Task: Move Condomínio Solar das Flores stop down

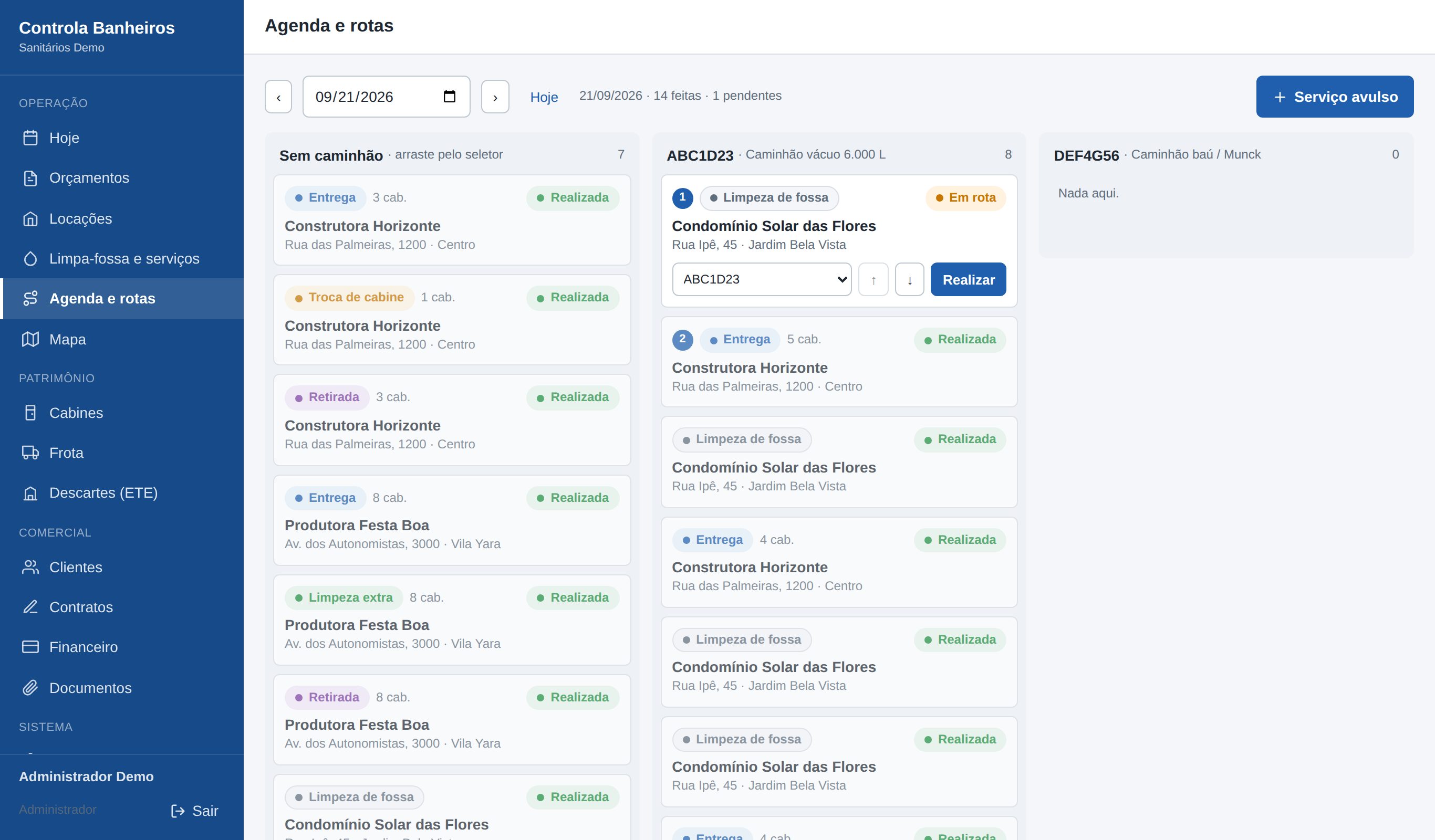Action: (909, 279)
